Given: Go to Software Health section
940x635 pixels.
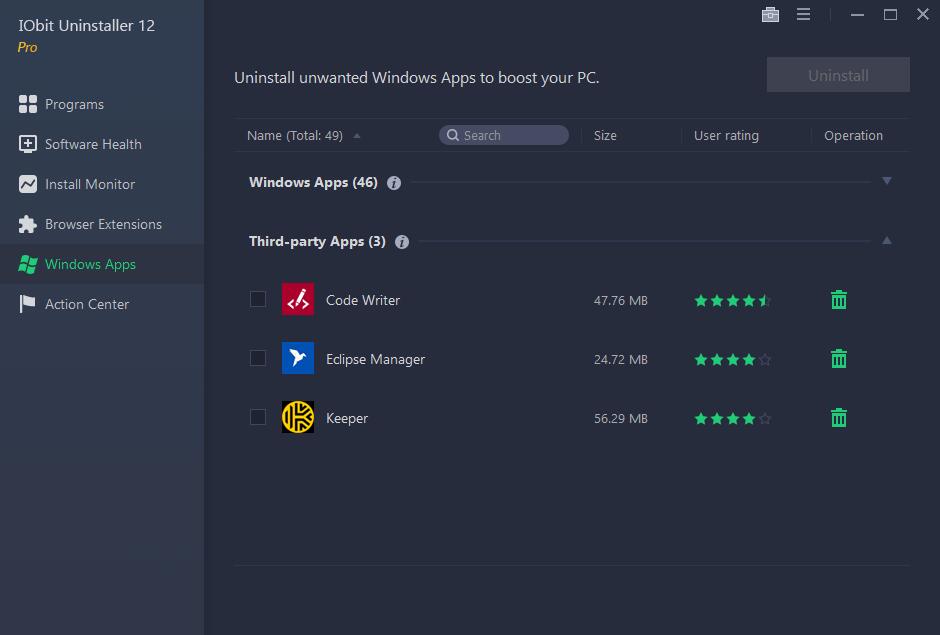Looking at the screenshot, I should pyautogui.click(x=93, y=144).
